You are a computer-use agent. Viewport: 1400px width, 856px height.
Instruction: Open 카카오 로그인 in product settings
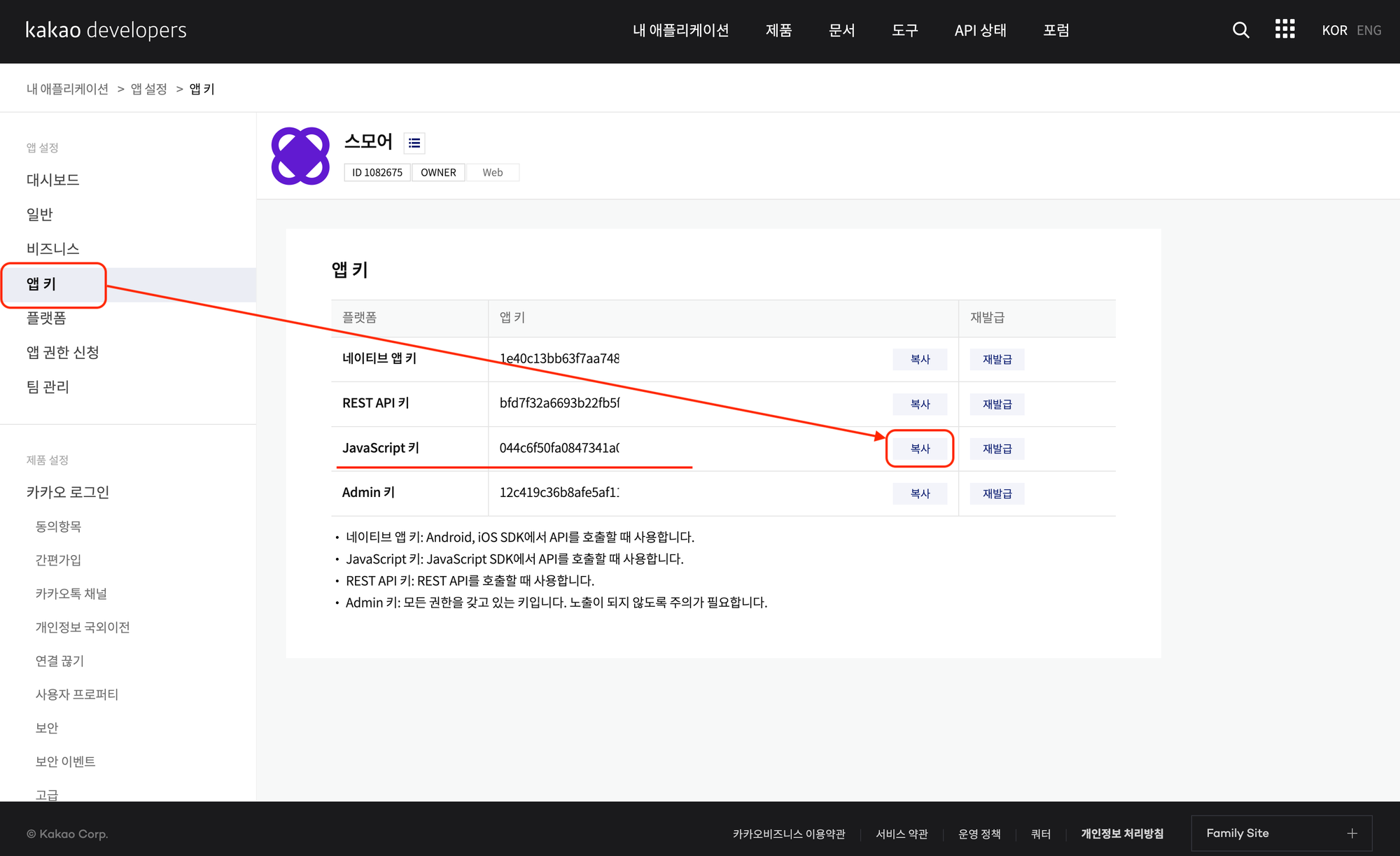[68, 492]
